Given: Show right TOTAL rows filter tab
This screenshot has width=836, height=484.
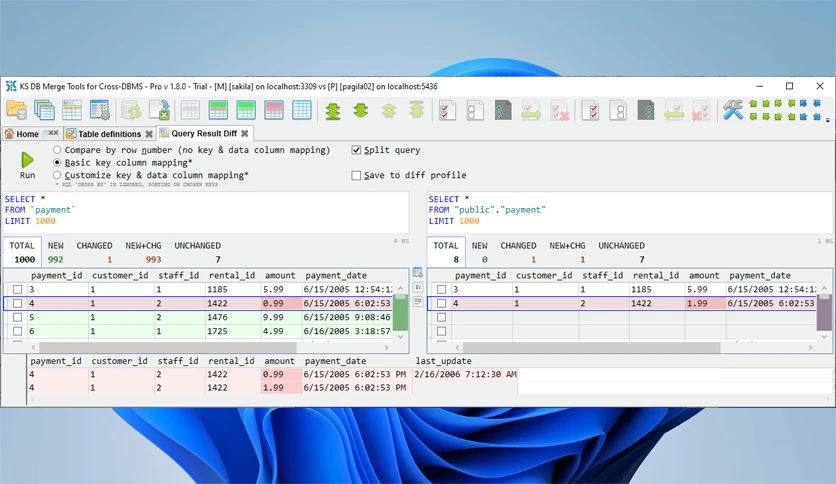Looking at the screenshot, I should (x=446, y=252).
